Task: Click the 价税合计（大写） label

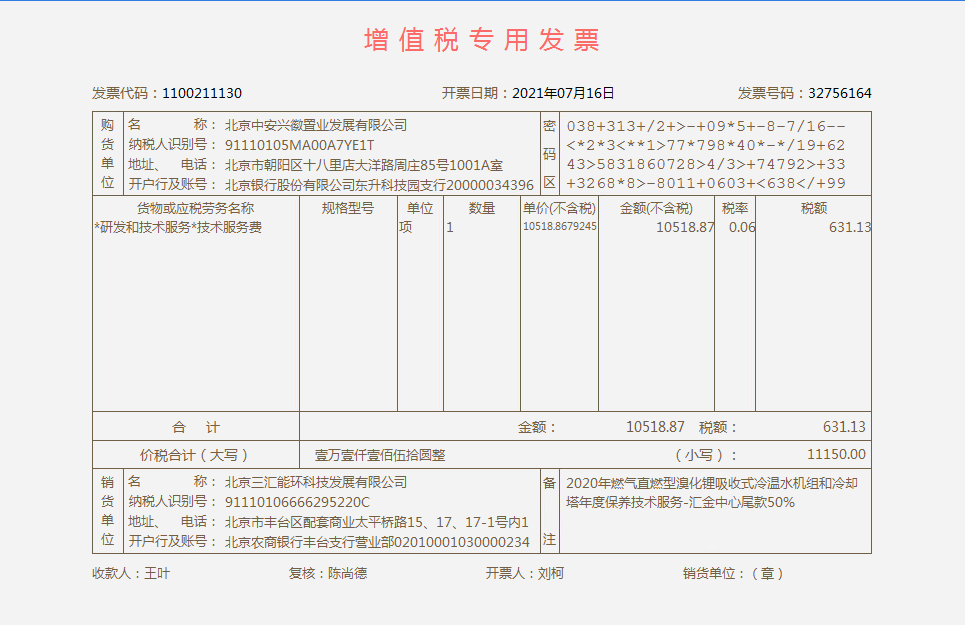Action: 196,455
